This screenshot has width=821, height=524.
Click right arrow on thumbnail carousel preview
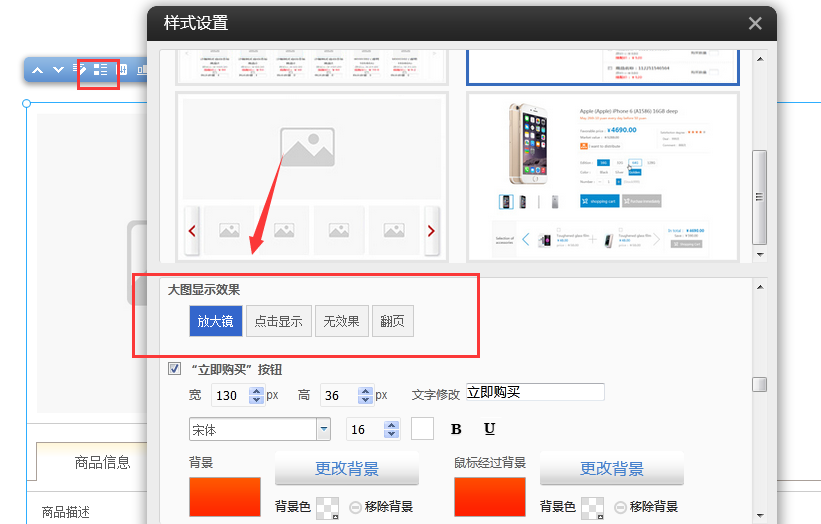(431, 231)
